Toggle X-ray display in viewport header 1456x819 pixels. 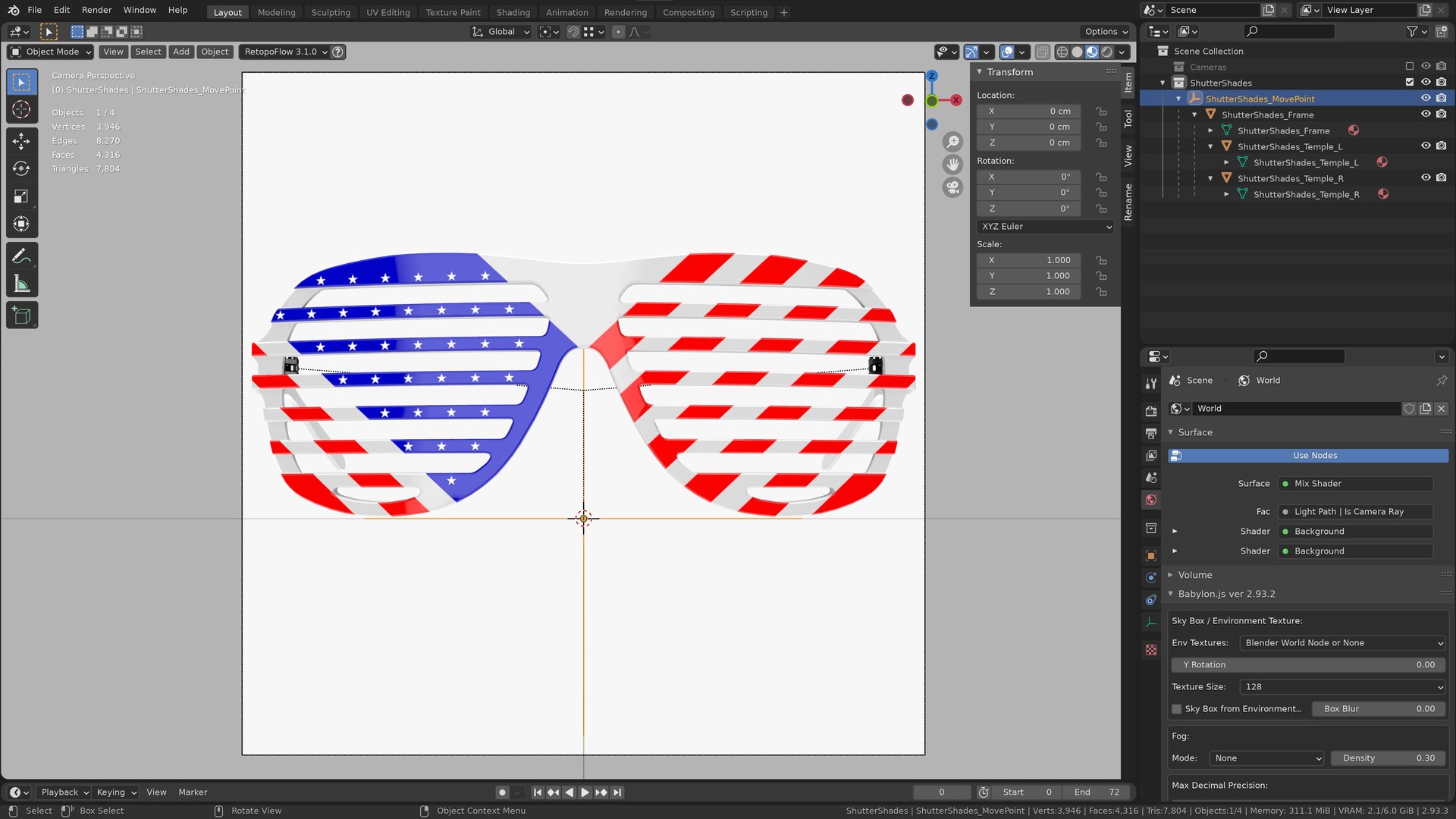tap(1042, 52)
